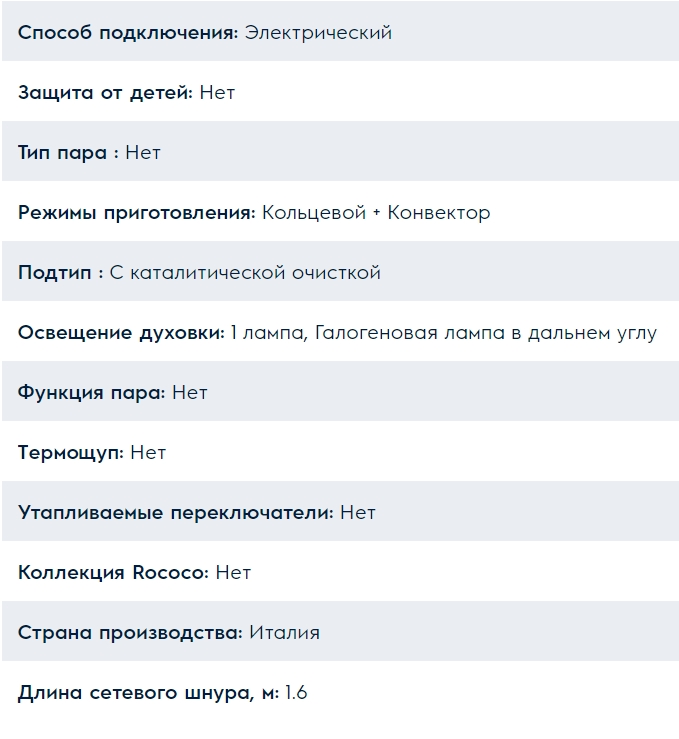Click the 'Освещение духовки' label
Screen dimensions: 679x739
pyautogui.click(x=121, y=333)
